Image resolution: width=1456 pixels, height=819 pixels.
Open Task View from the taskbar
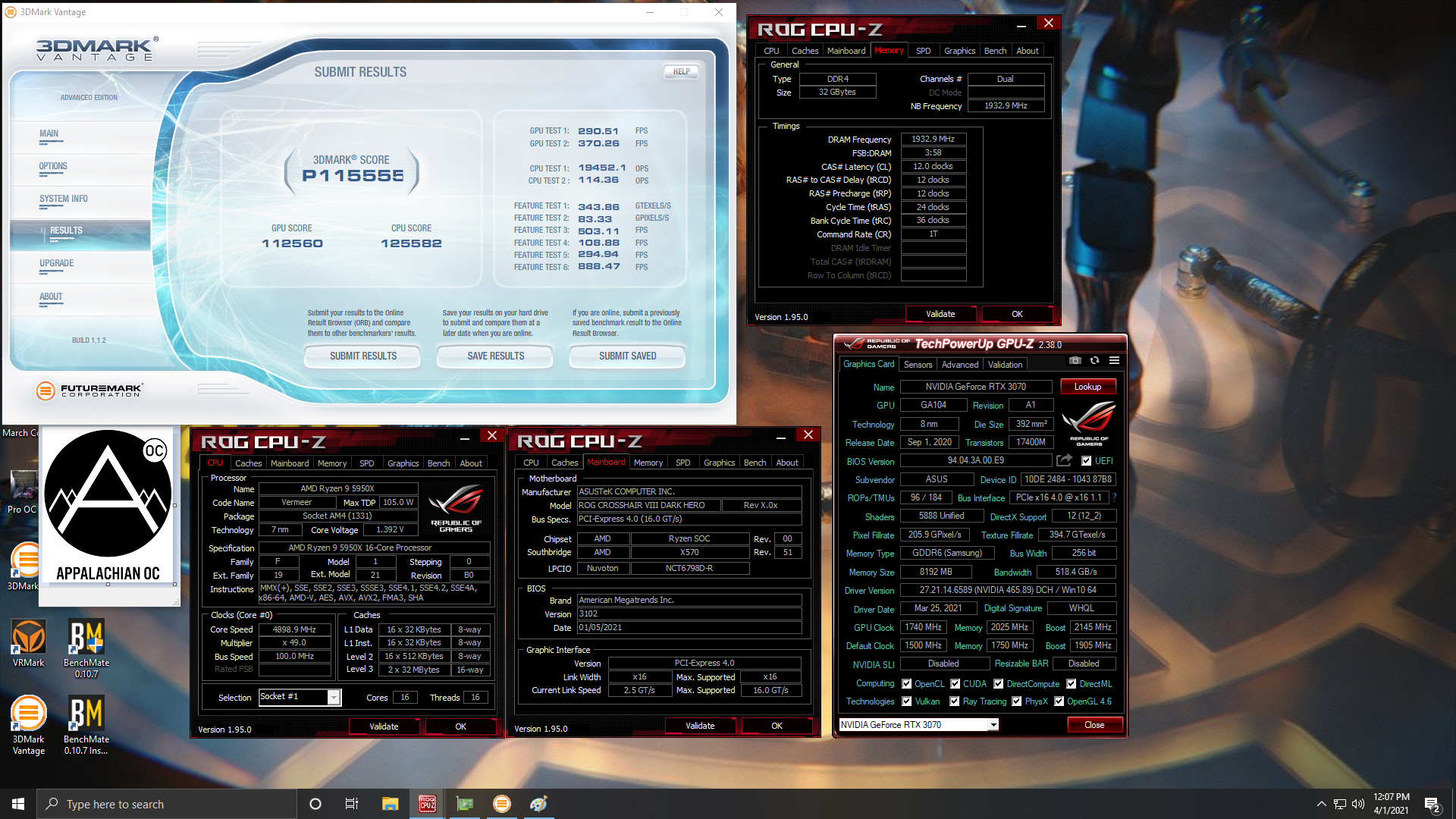coord(352,804)
